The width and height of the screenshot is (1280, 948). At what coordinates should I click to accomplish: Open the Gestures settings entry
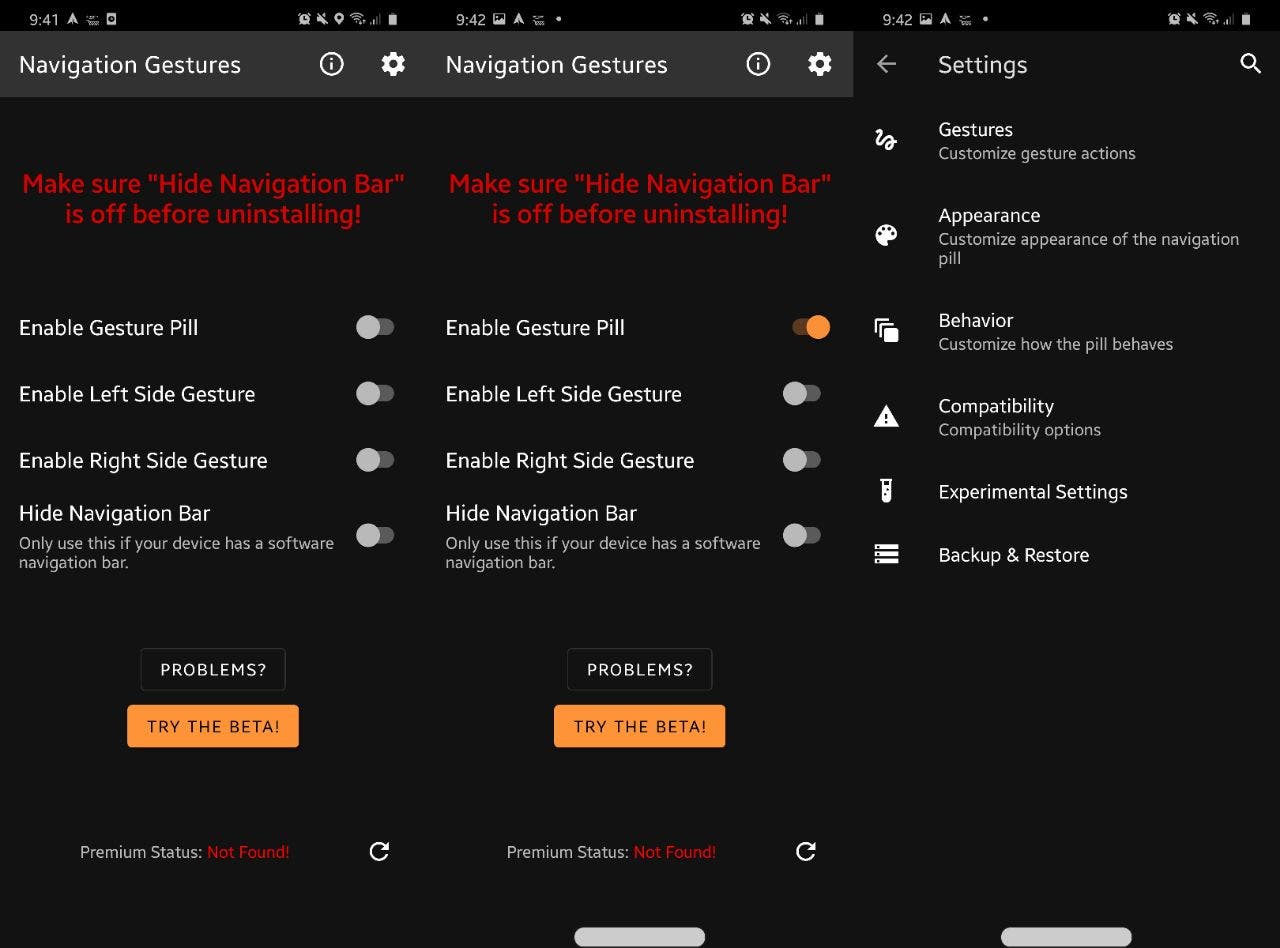[x=1036, y=140]
